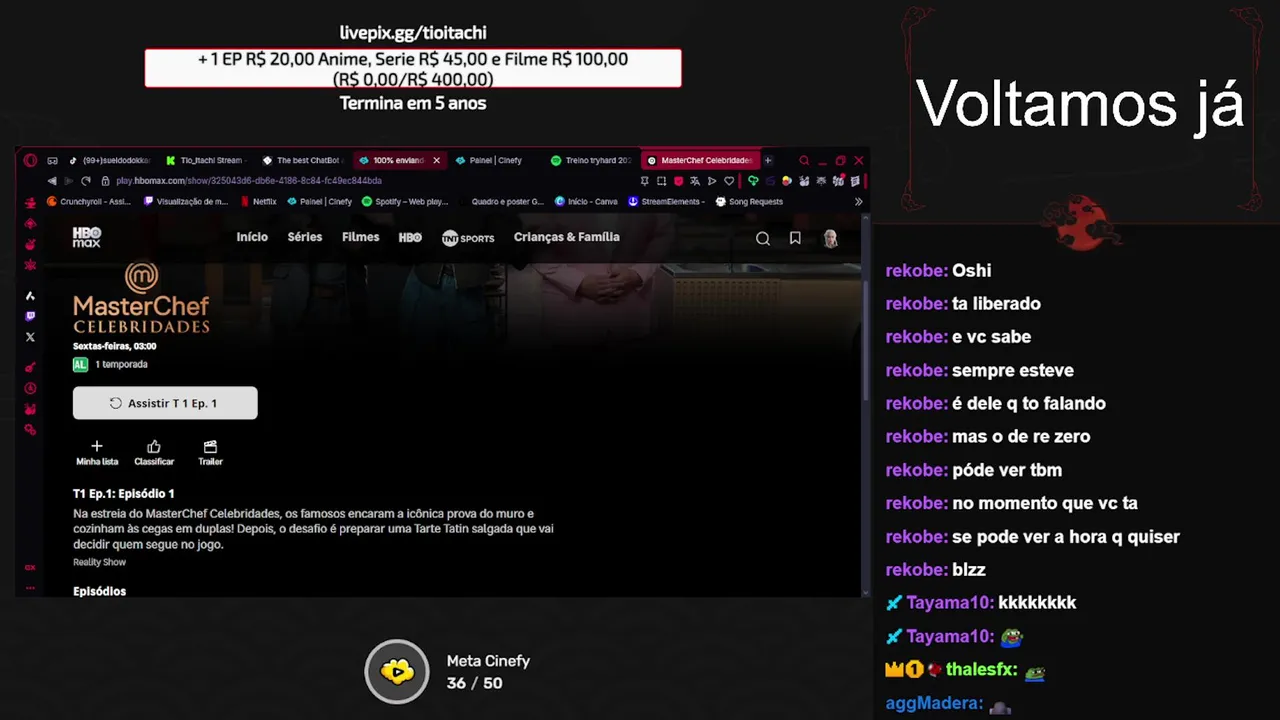Click livepix.gg/tioitachi text at top
1280x720 pixels.
[x=413, y=33]
